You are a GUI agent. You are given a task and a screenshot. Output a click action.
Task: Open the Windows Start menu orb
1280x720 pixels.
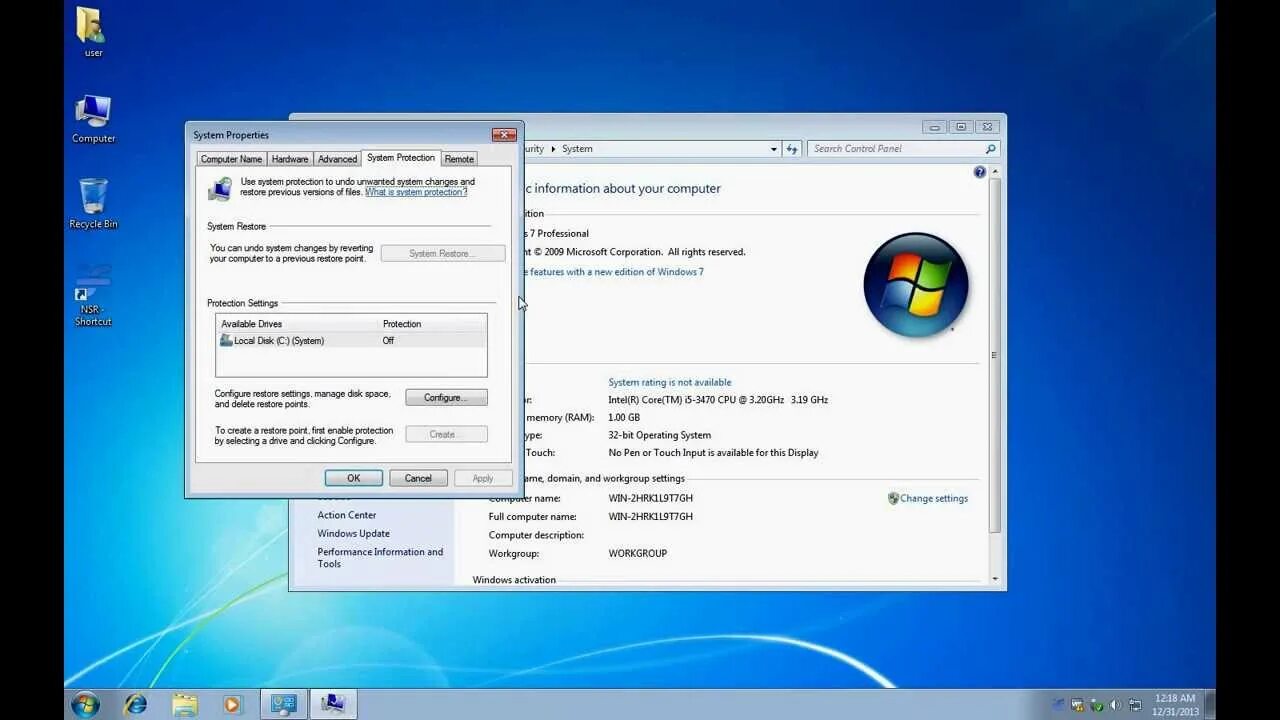pyautogui.click(x=85, y=704)
